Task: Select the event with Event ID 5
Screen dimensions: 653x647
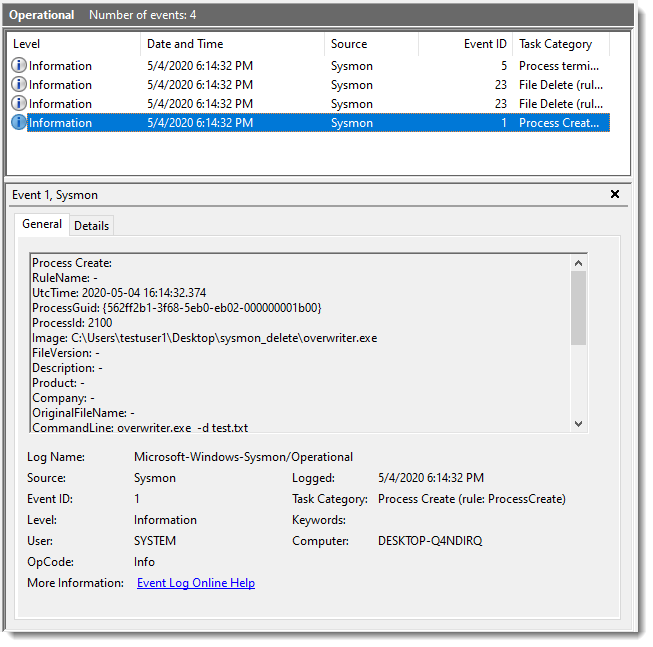Action: 300,66
